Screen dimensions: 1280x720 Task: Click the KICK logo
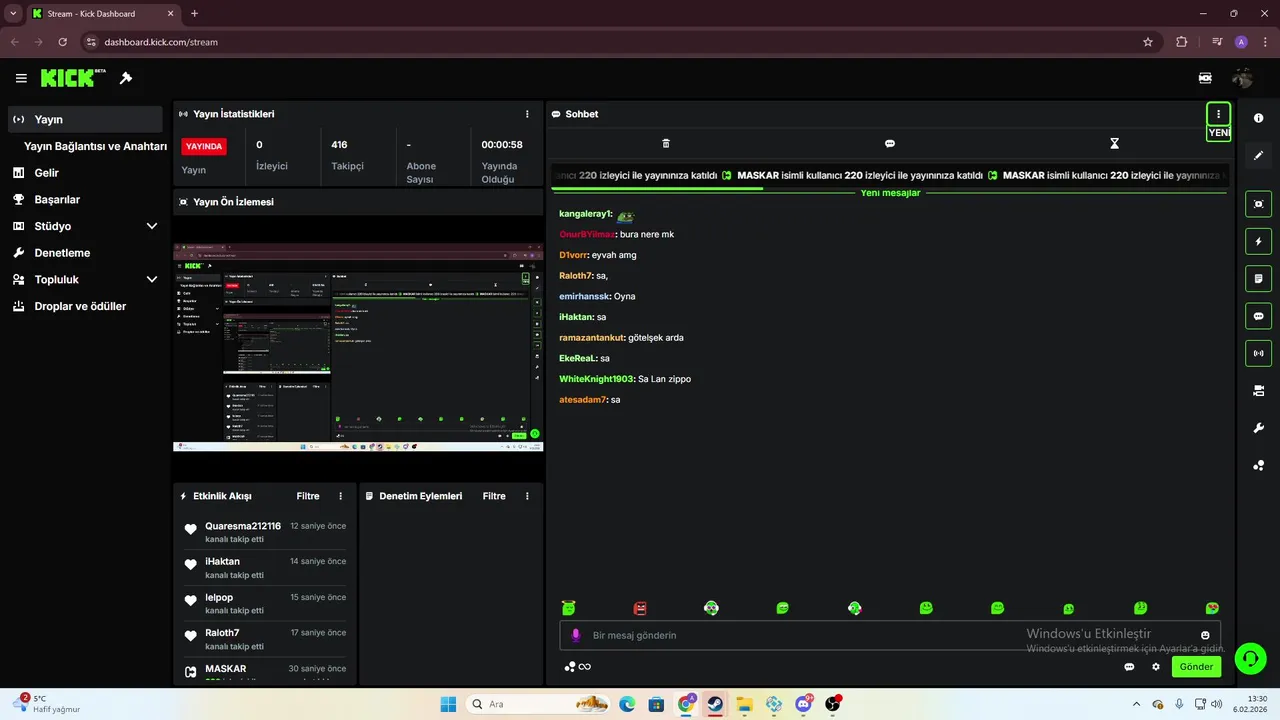click(x=72, y=78)
